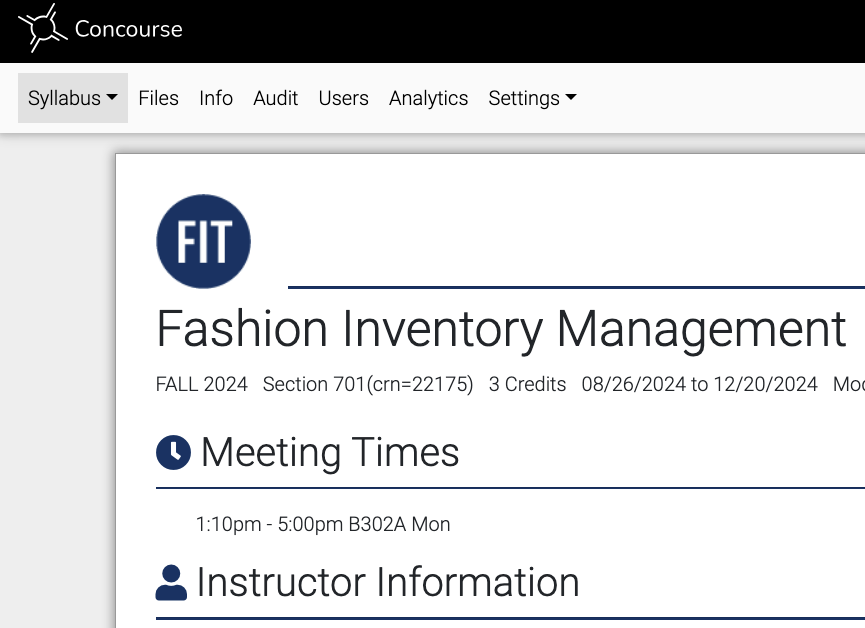Click the Concourse brand name text

point(128,29)
